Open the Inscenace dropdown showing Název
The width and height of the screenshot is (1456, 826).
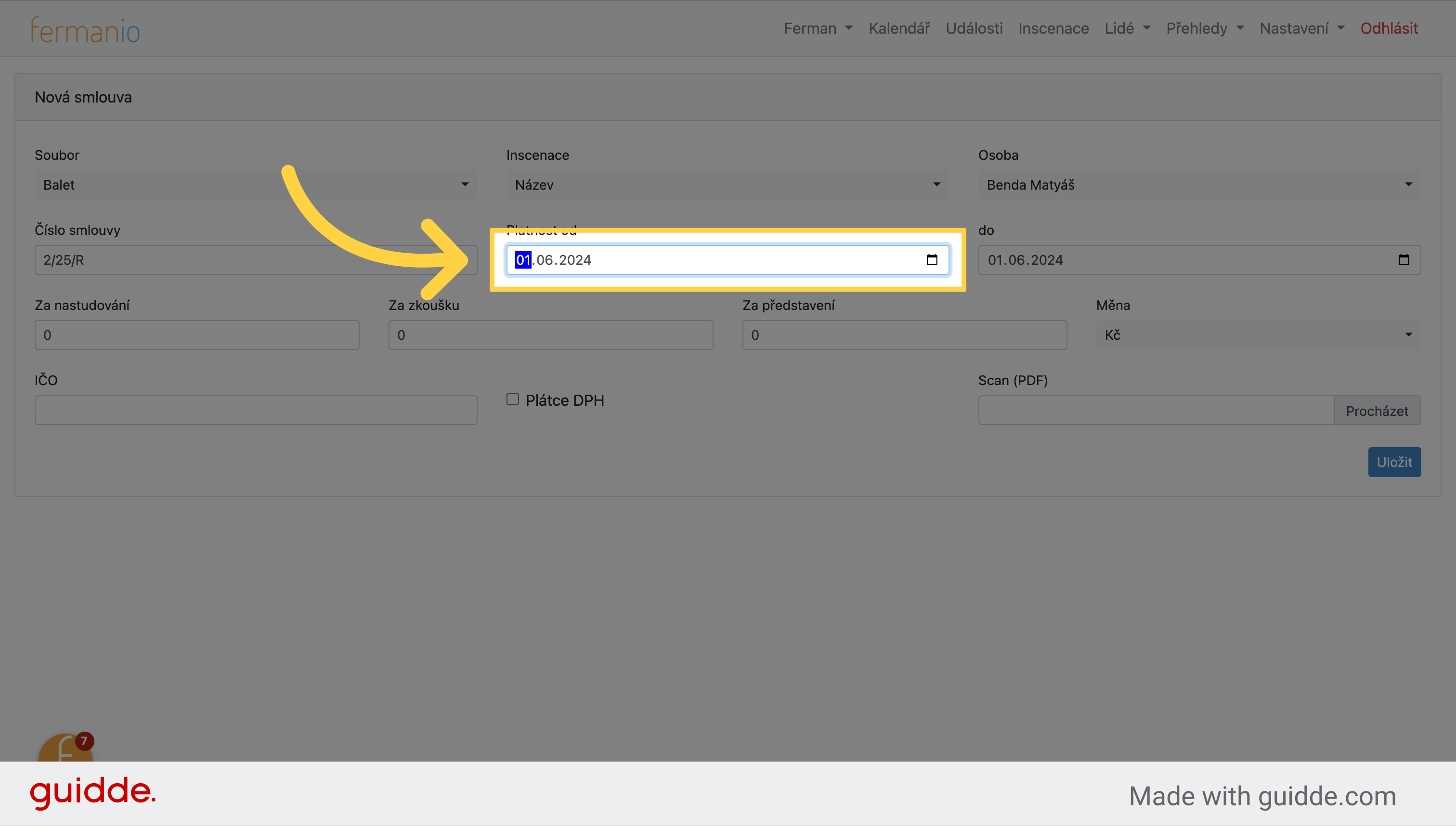coord(728,185)
